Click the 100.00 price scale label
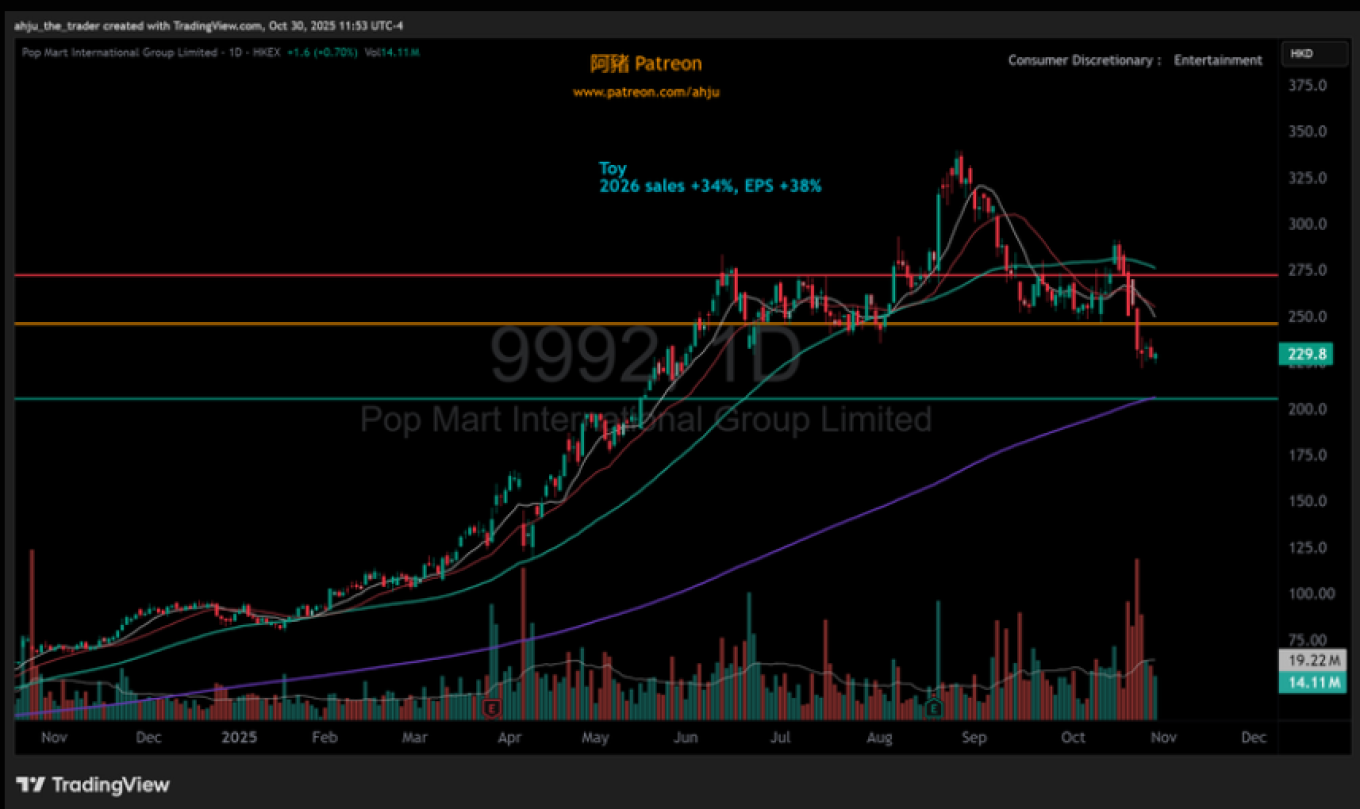Viewport: 1360px width, 809px height. [1309, 594]
